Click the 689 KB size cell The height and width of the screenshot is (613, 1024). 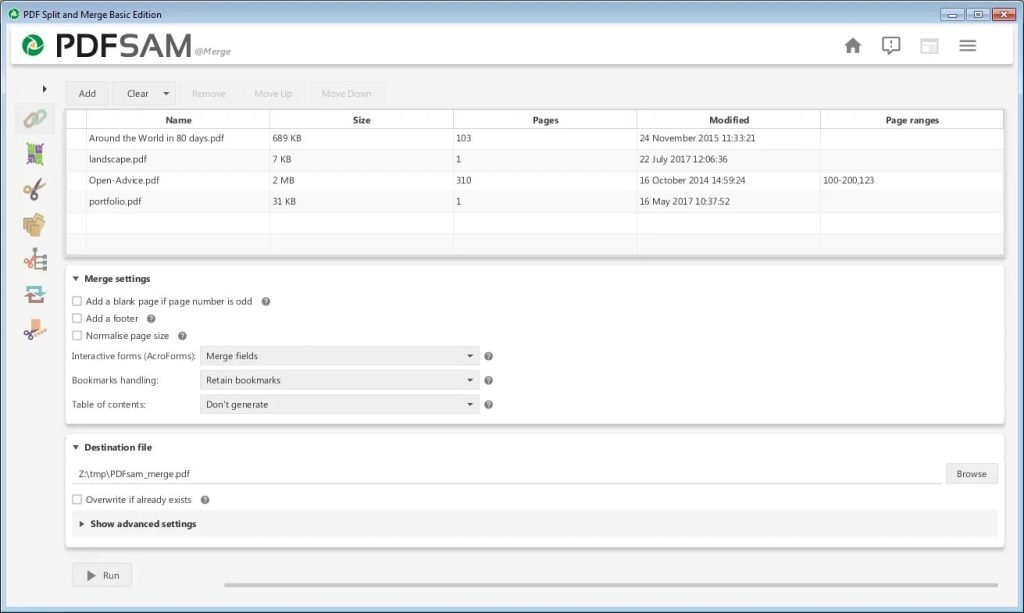tap(361, 138)
